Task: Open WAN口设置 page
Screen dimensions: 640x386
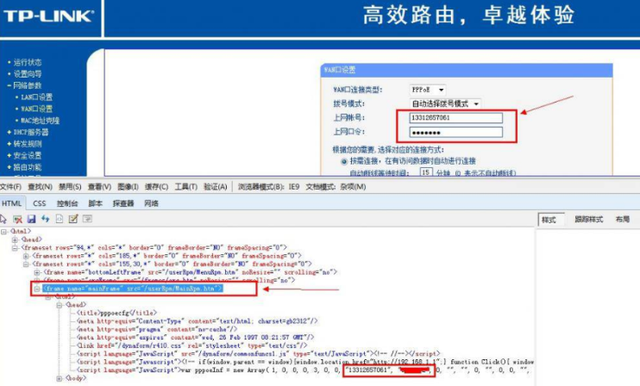Action: pos(36,109)
